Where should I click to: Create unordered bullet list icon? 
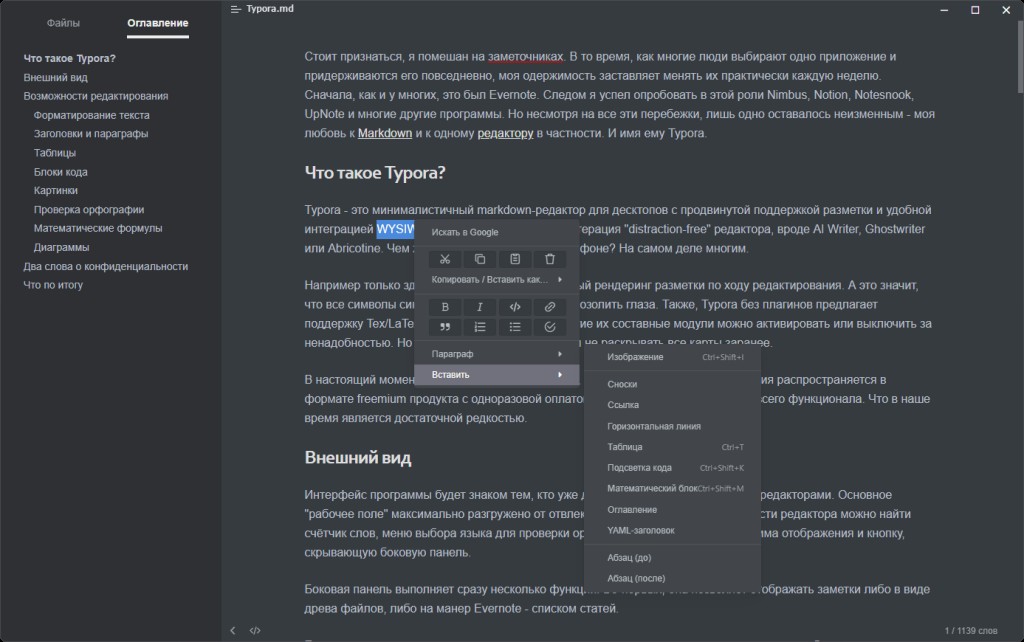point(515,327)
